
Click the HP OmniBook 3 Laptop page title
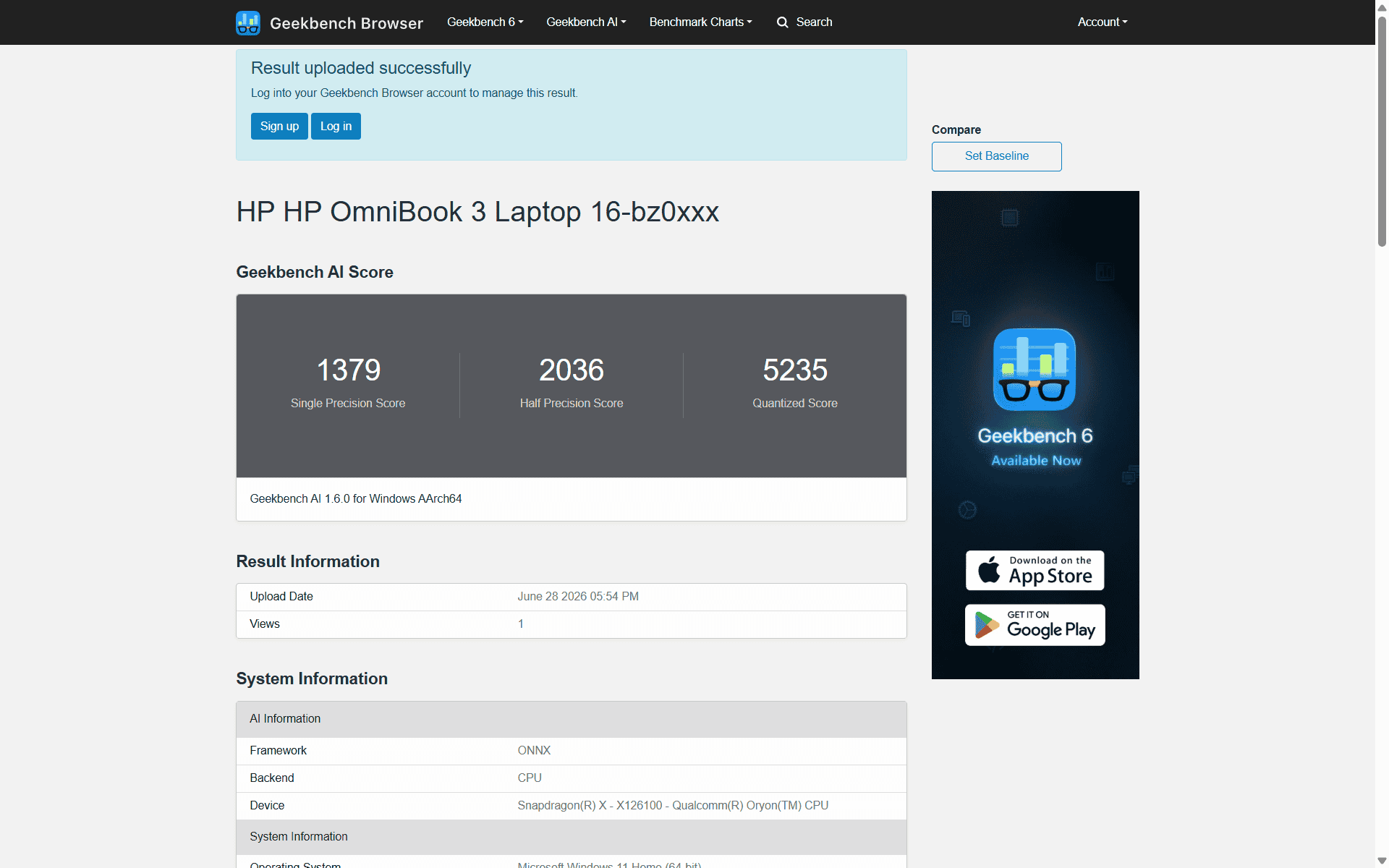click(x=477, y=212)
